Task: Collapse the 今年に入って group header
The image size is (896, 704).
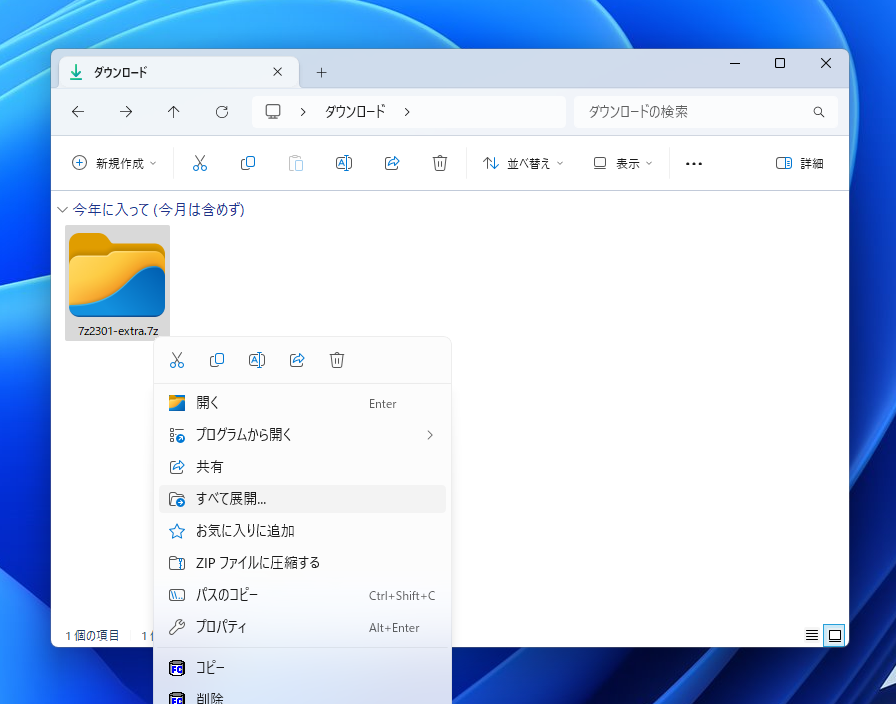Action: click(62, 210)
